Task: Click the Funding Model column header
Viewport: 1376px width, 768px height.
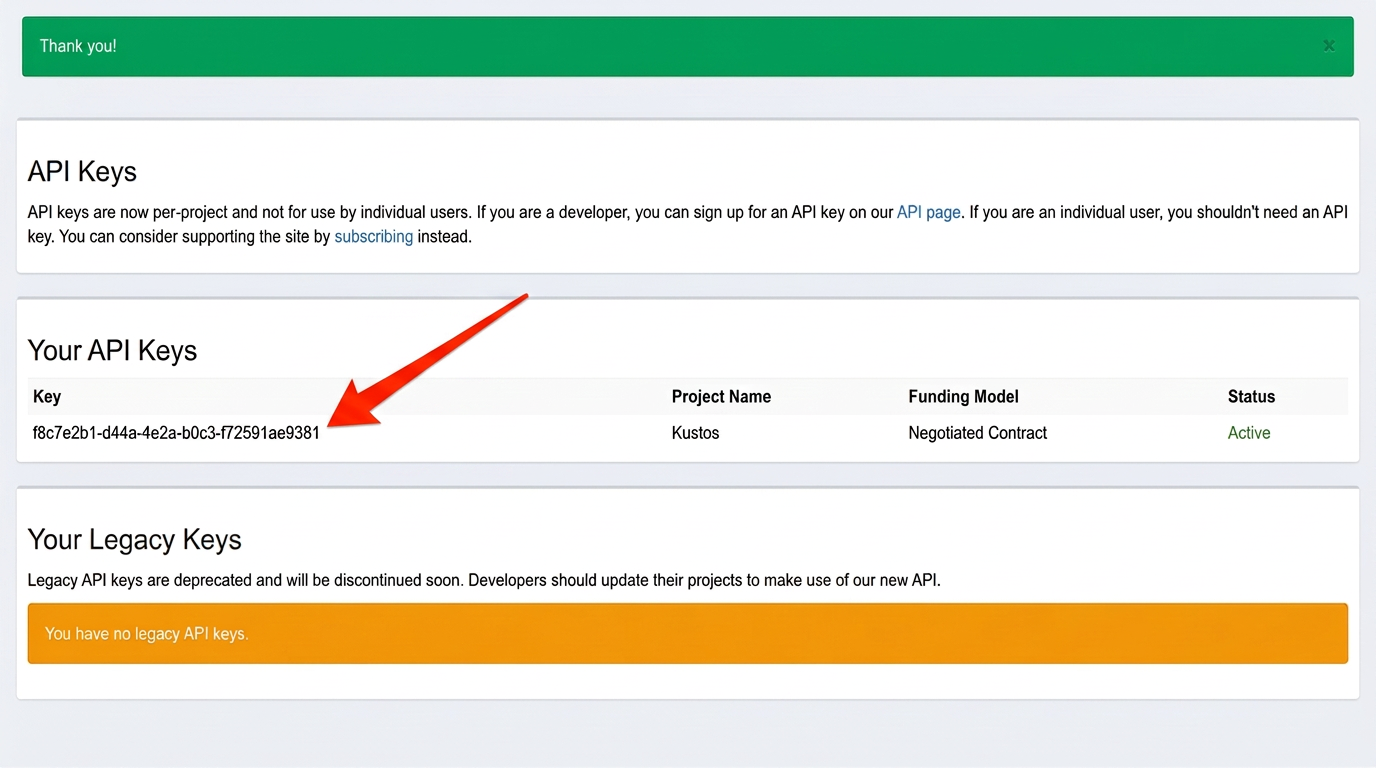Action: point(963,397)
